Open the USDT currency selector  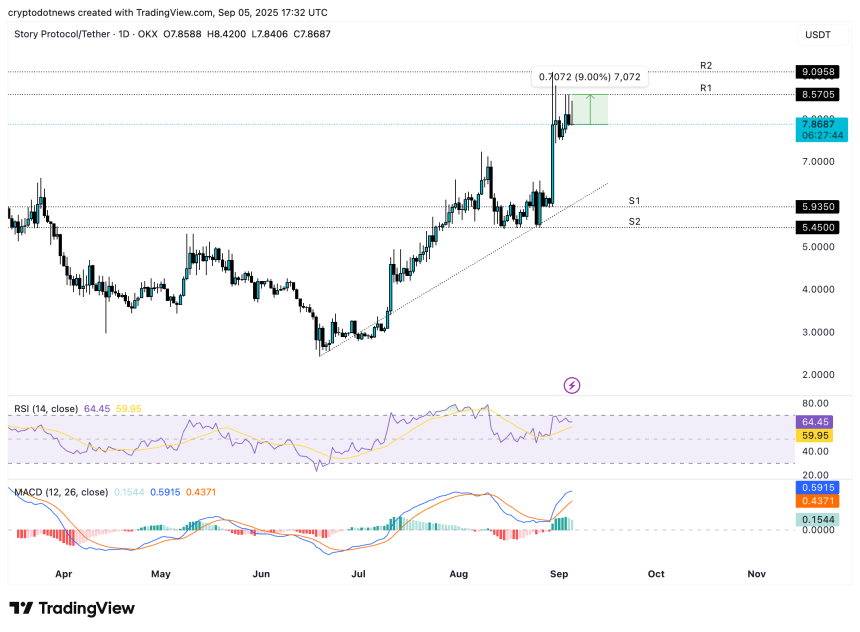click(817, 35)
